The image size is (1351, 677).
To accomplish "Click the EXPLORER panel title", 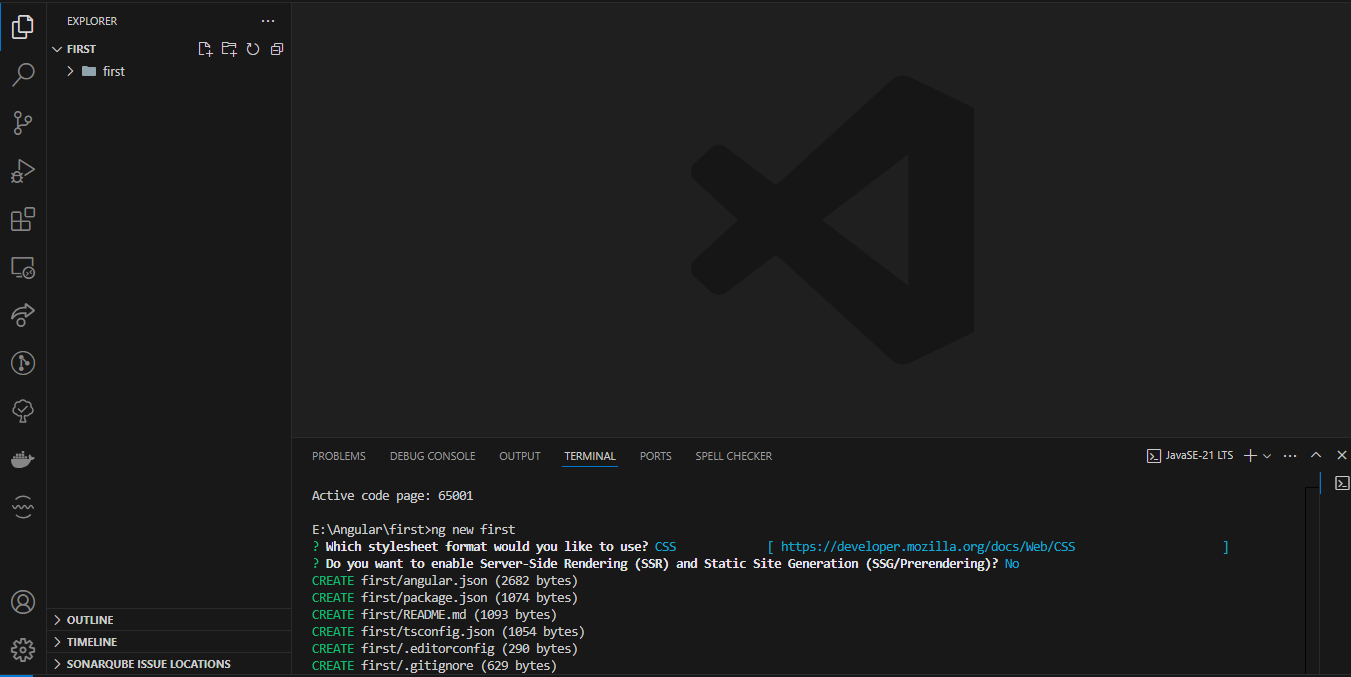I will 92,21.
